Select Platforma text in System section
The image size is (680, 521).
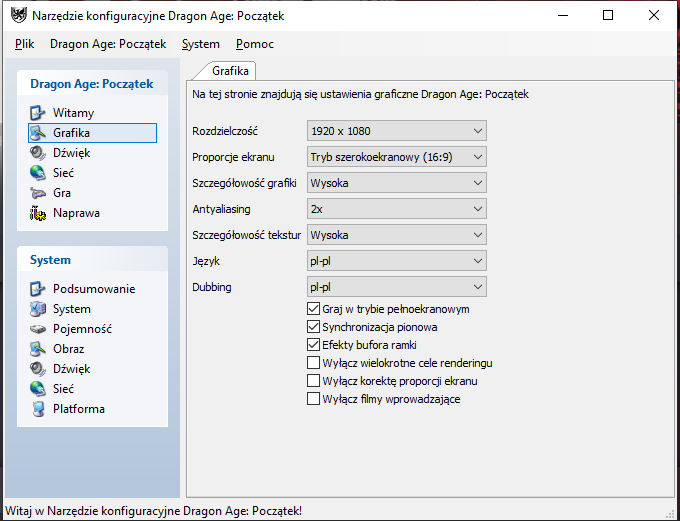coord(79,409)
